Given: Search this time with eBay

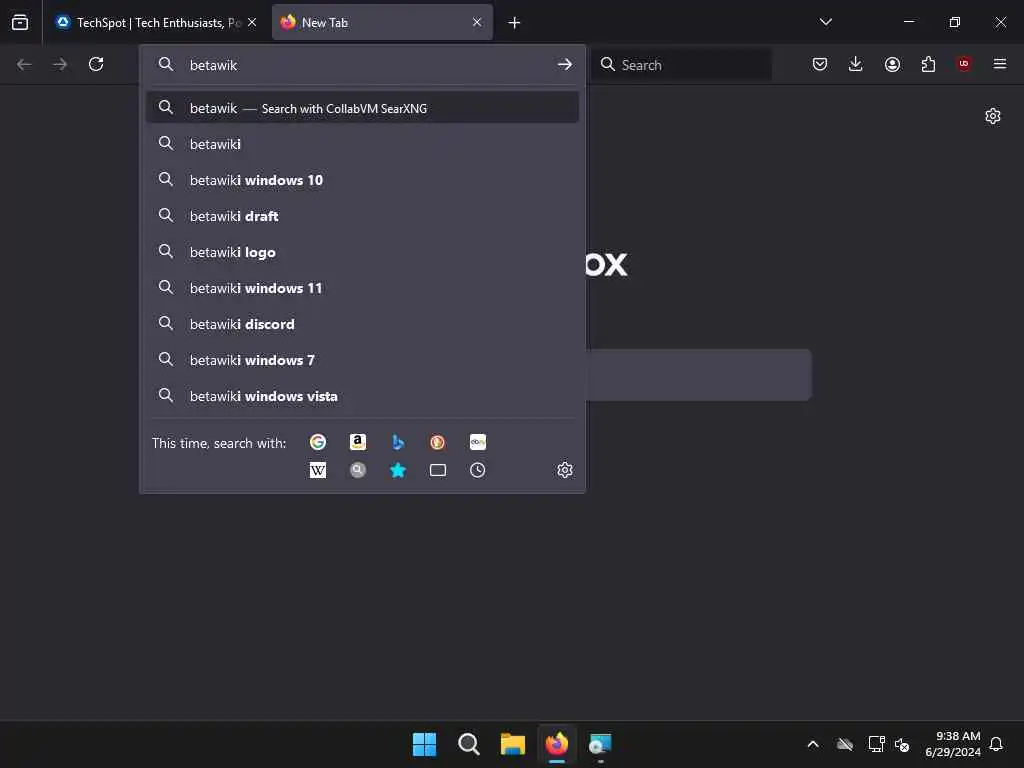Looking at the screenshot, I should (x=477, y=442).
